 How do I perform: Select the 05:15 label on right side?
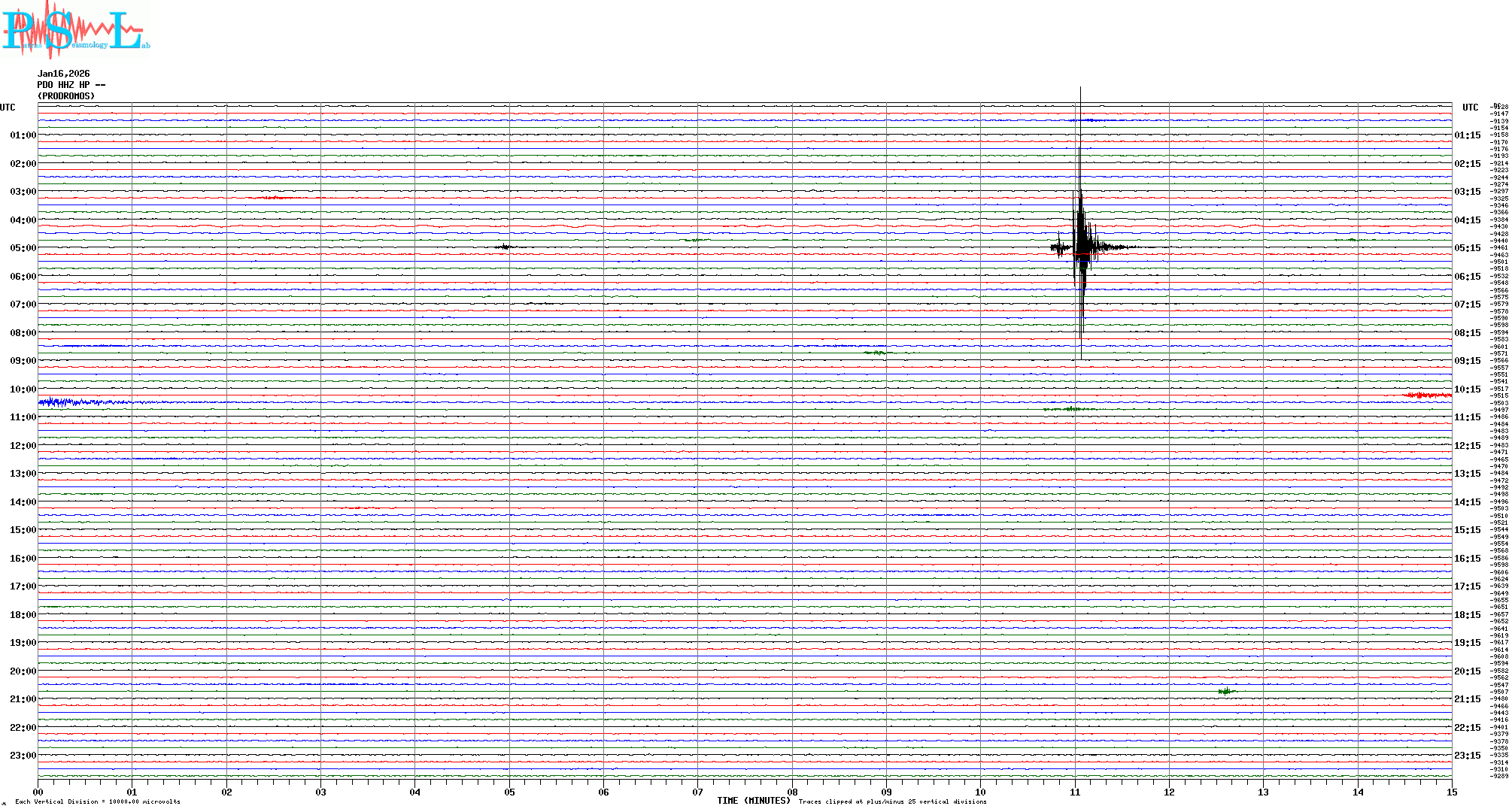pos(1467,248)
